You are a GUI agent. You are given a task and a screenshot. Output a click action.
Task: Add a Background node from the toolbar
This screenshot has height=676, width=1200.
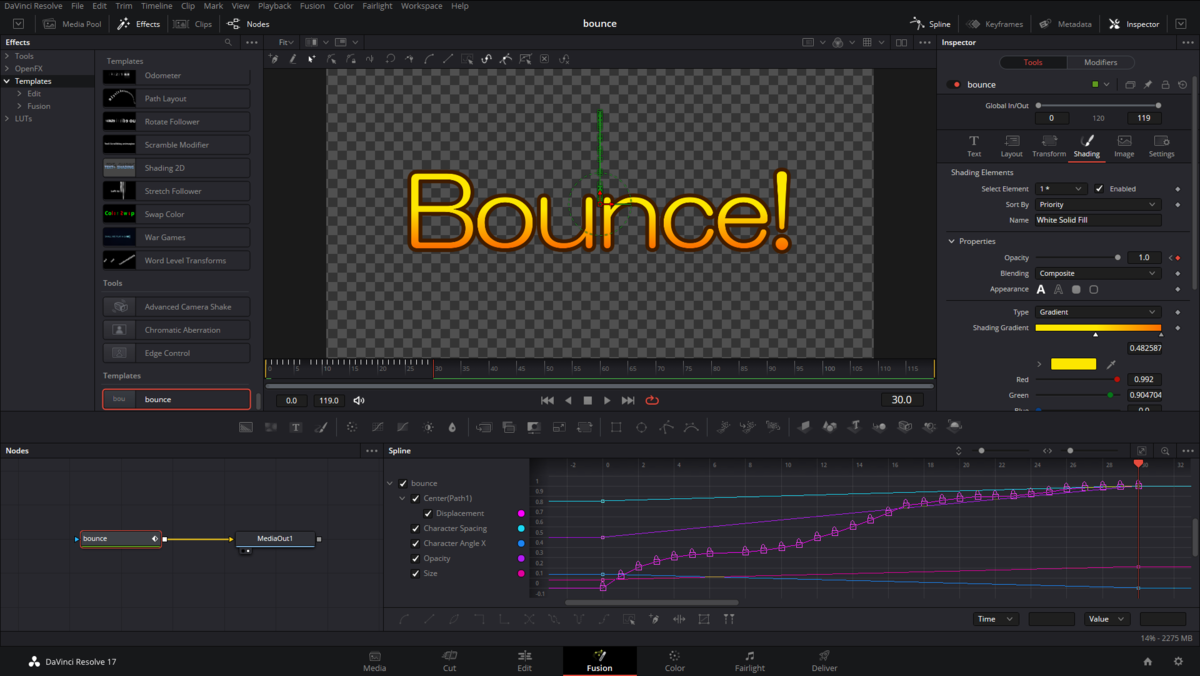244,426
